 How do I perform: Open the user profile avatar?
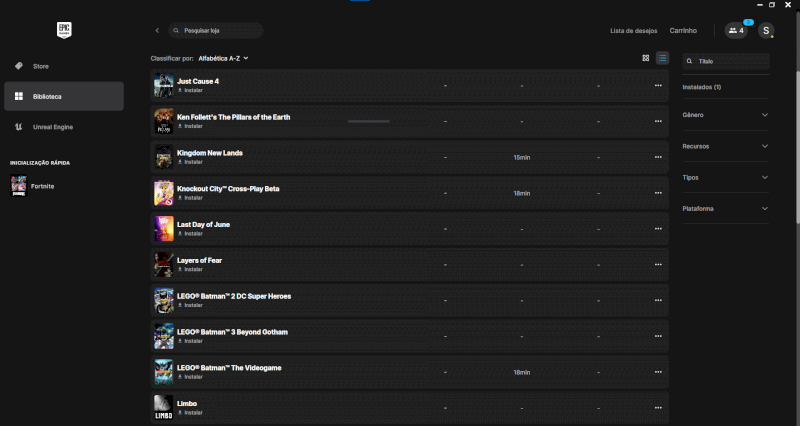tap(766, 31)
